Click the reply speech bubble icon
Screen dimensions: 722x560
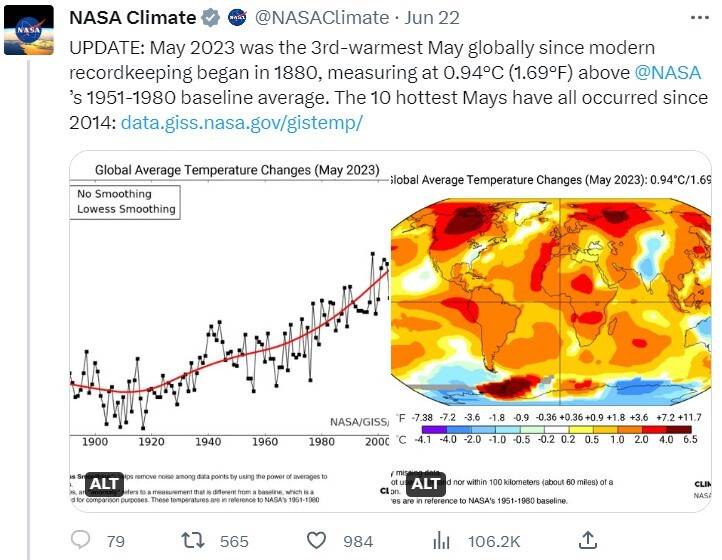[82, 541]
